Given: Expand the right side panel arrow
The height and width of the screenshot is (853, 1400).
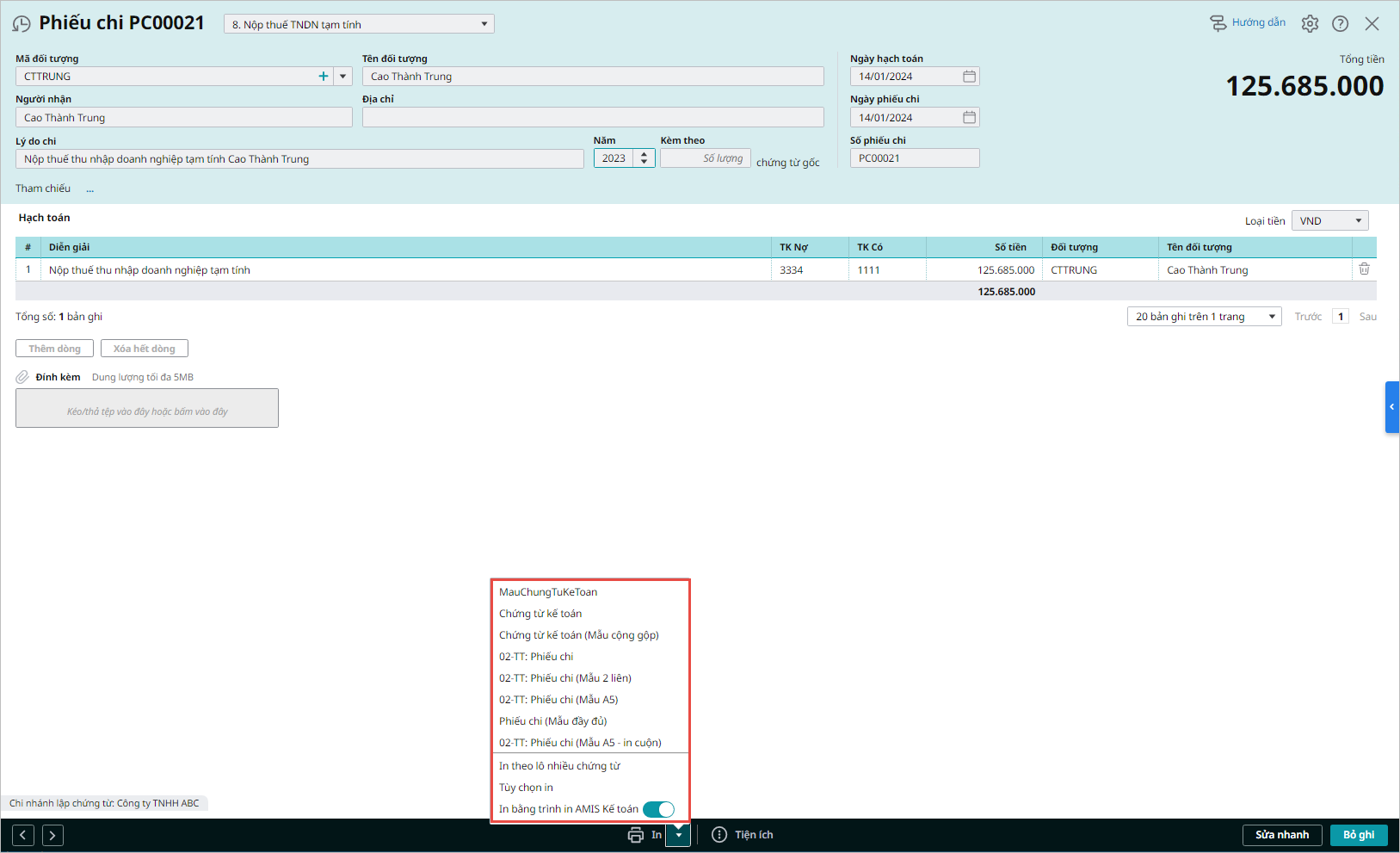Looking at the screenshot, I should click(1392, 407).
